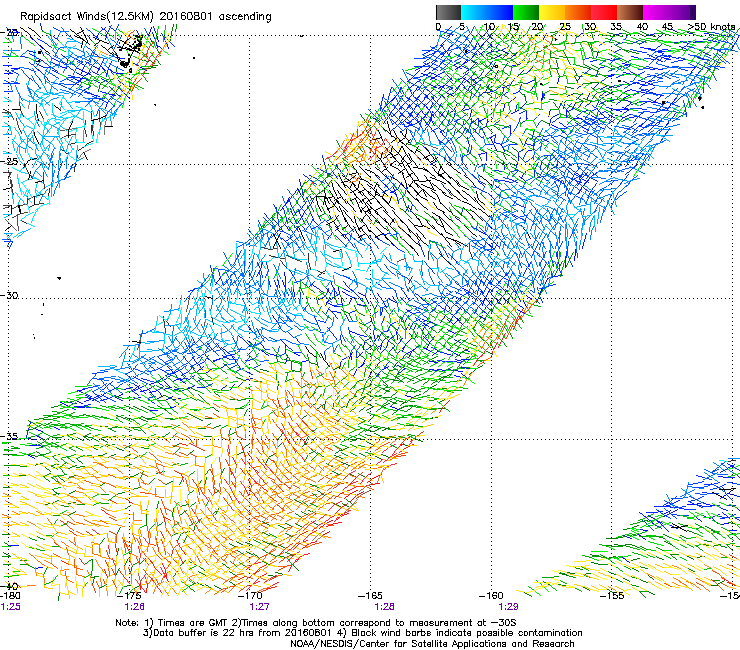Click the 'Data buffer is 22 hrs' note line

click(362, 633)
